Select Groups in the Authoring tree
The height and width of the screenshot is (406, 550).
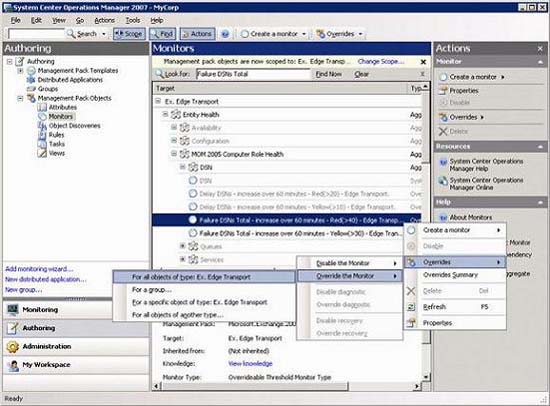point(48,89)
